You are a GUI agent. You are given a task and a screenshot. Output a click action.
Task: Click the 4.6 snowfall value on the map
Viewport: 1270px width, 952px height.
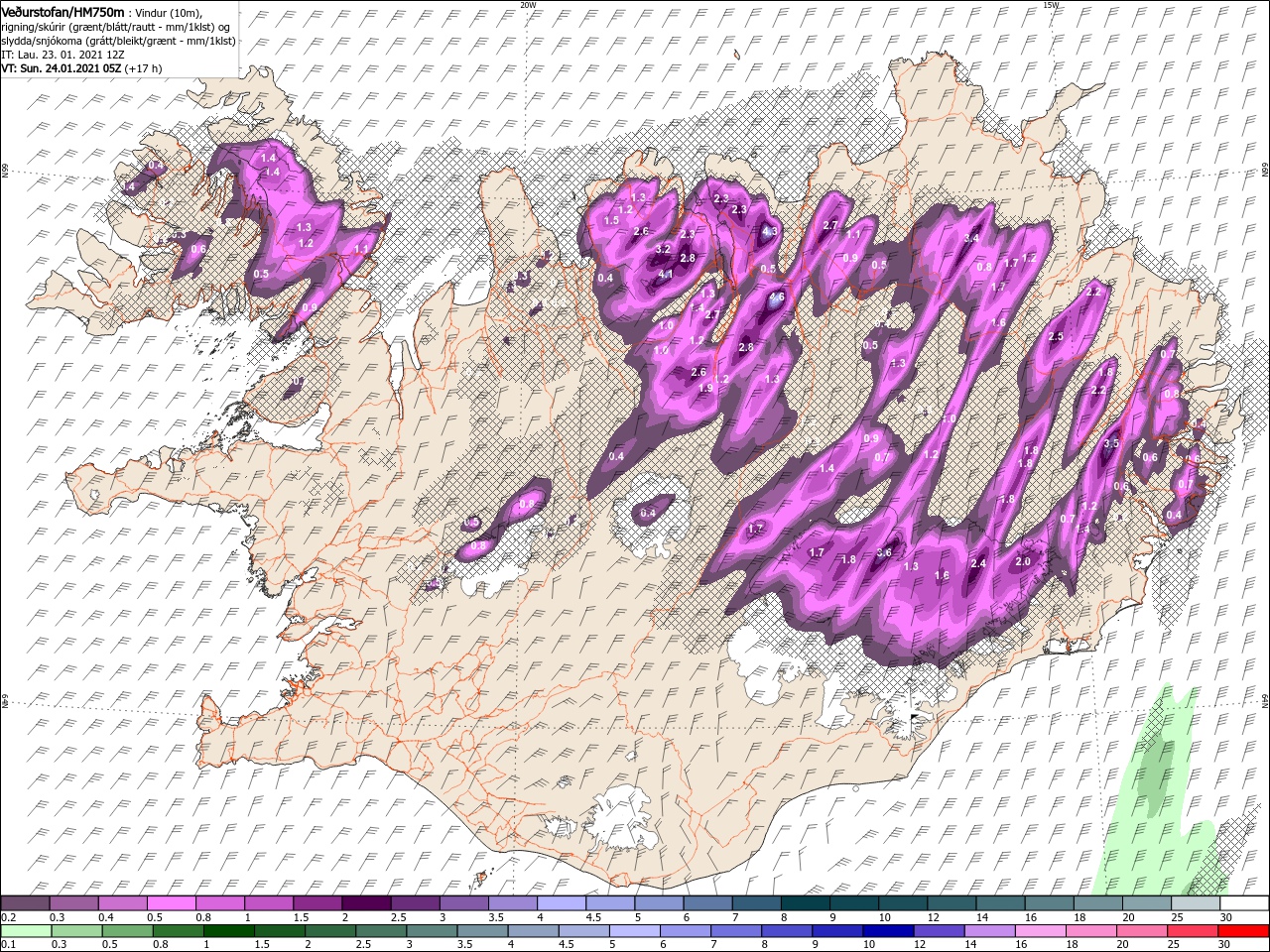click(x=776, y=297)
